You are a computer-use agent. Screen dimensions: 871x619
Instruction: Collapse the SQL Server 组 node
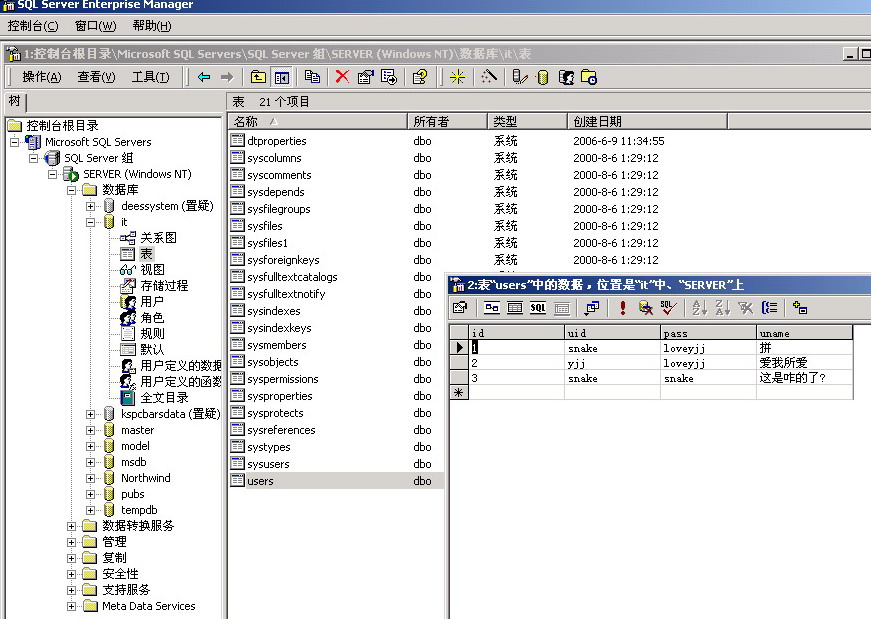point(33,158)
